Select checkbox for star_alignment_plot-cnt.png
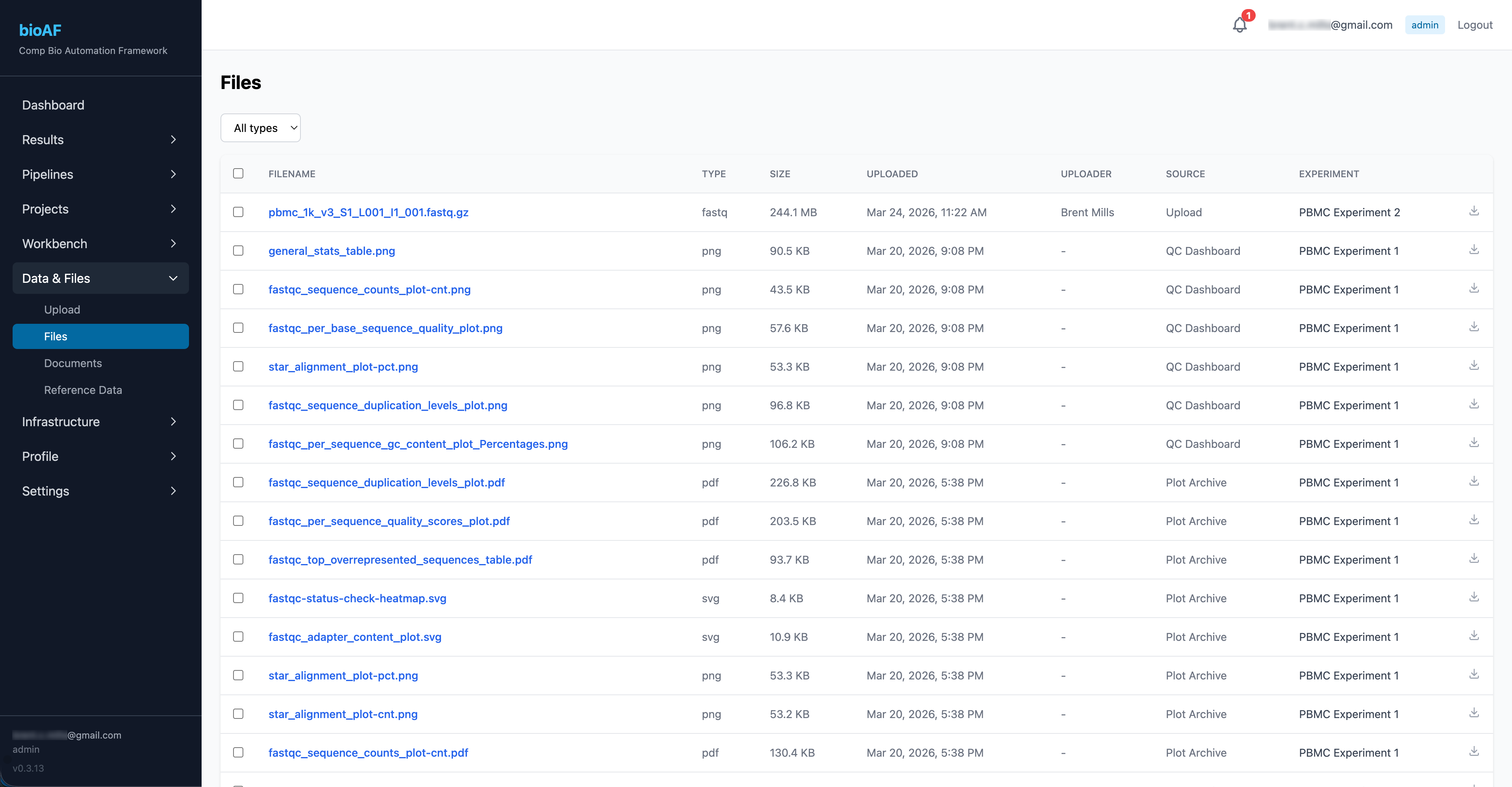 pos(238,714)
